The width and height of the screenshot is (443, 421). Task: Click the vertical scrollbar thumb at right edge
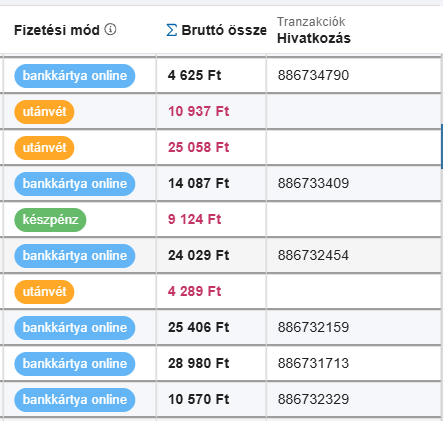click(x=442, y=145)
